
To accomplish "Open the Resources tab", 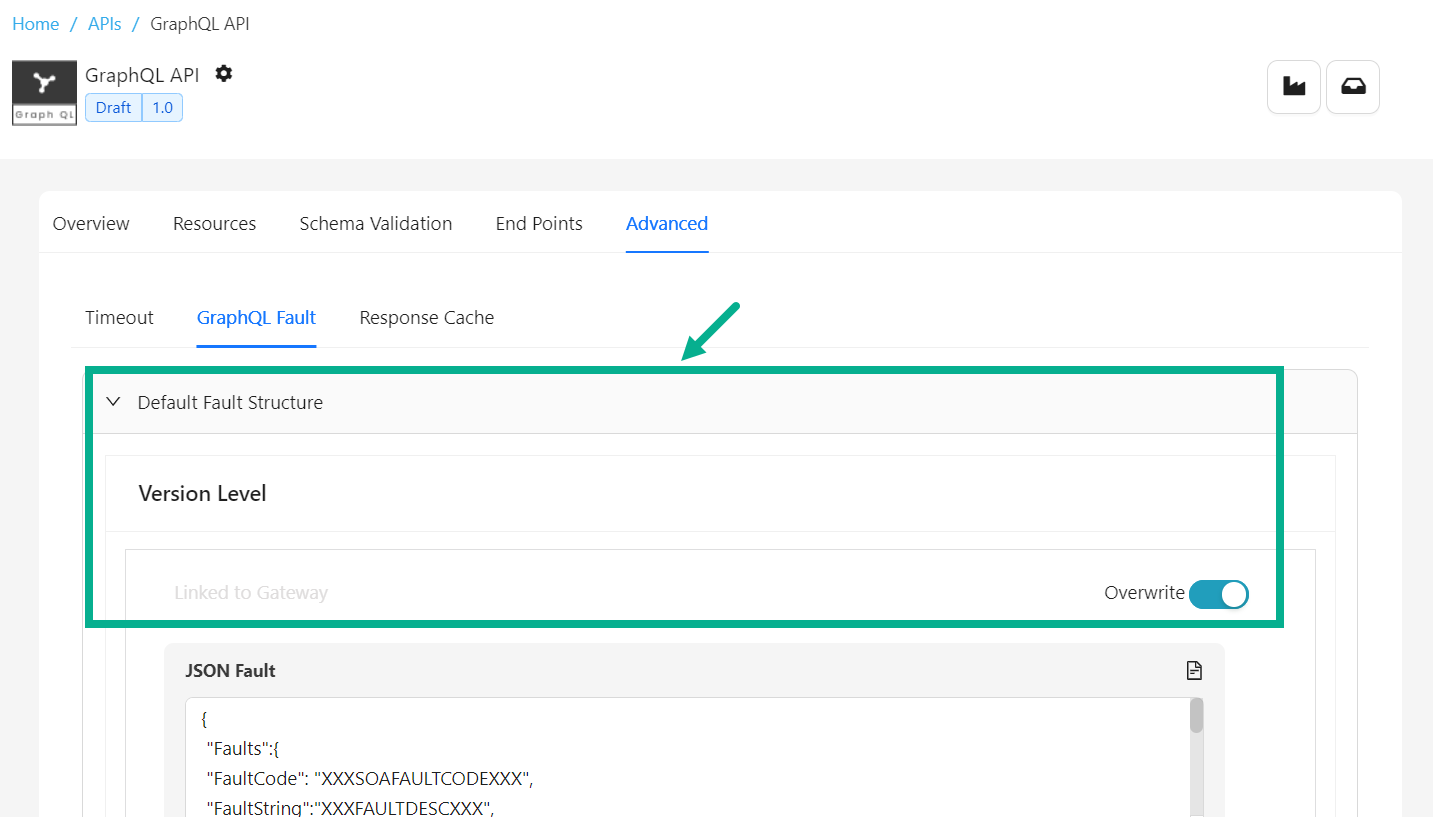I will [x=214, y=224].
